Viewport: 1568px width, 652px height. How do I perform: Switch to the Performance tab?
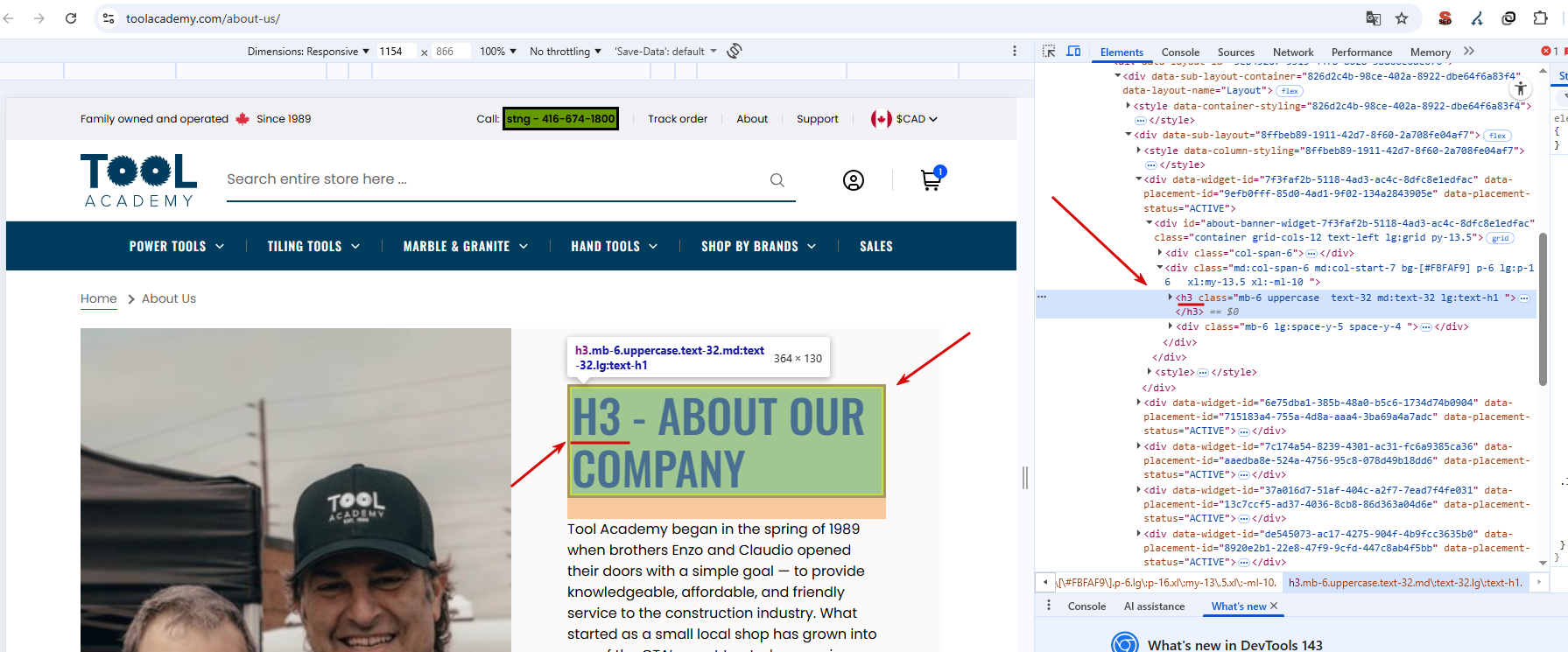pyautogui.click(x=1361, y=53)
